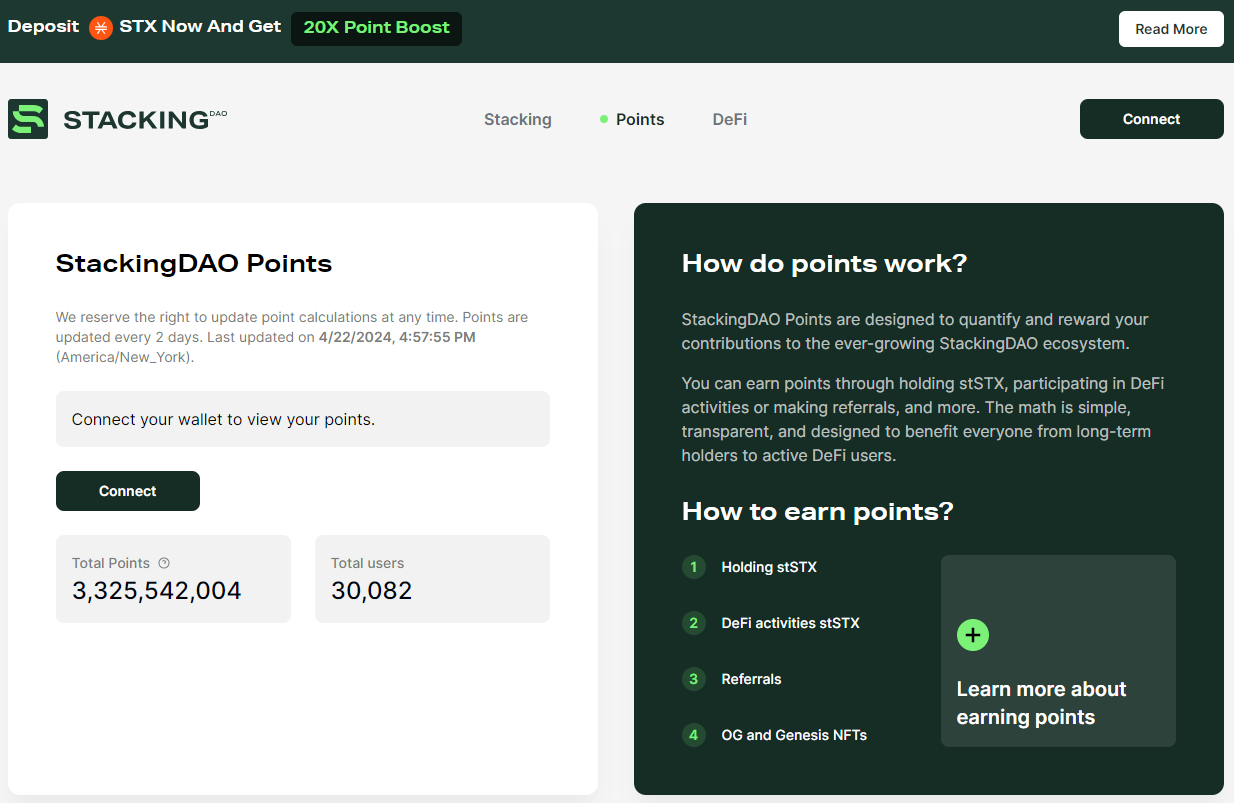Click the number 1 badge for Holding stSTX

coord(694,567)
